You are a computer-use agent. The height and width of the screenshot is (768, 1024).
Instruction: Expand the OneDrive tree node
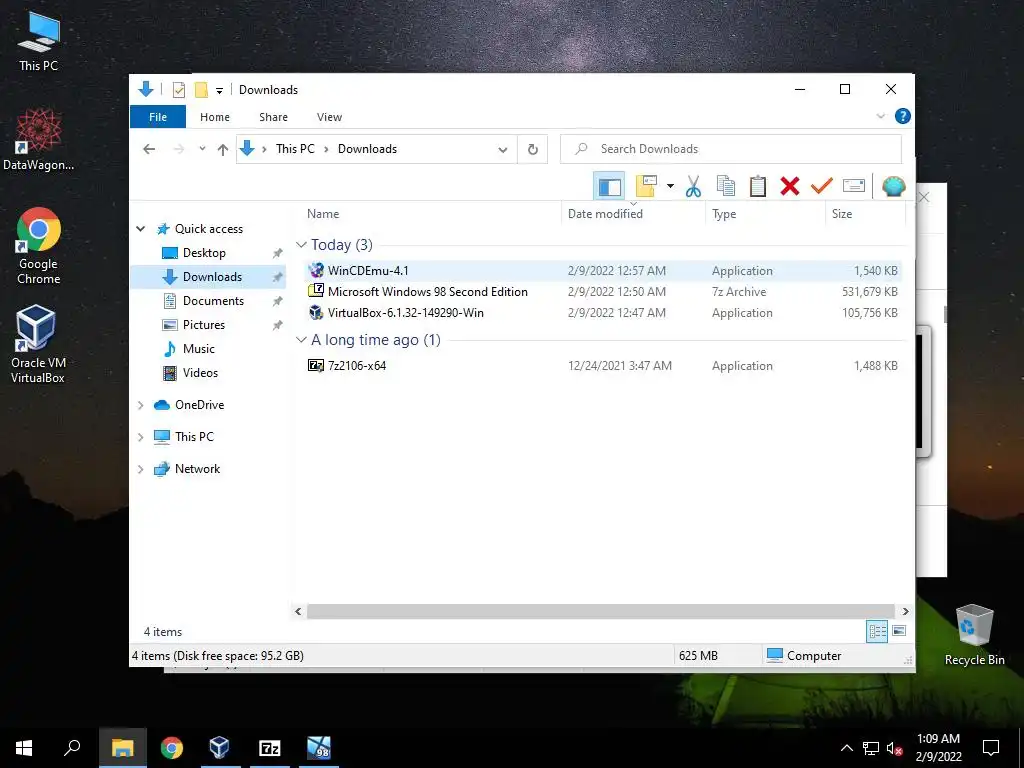tap(140, 406)
